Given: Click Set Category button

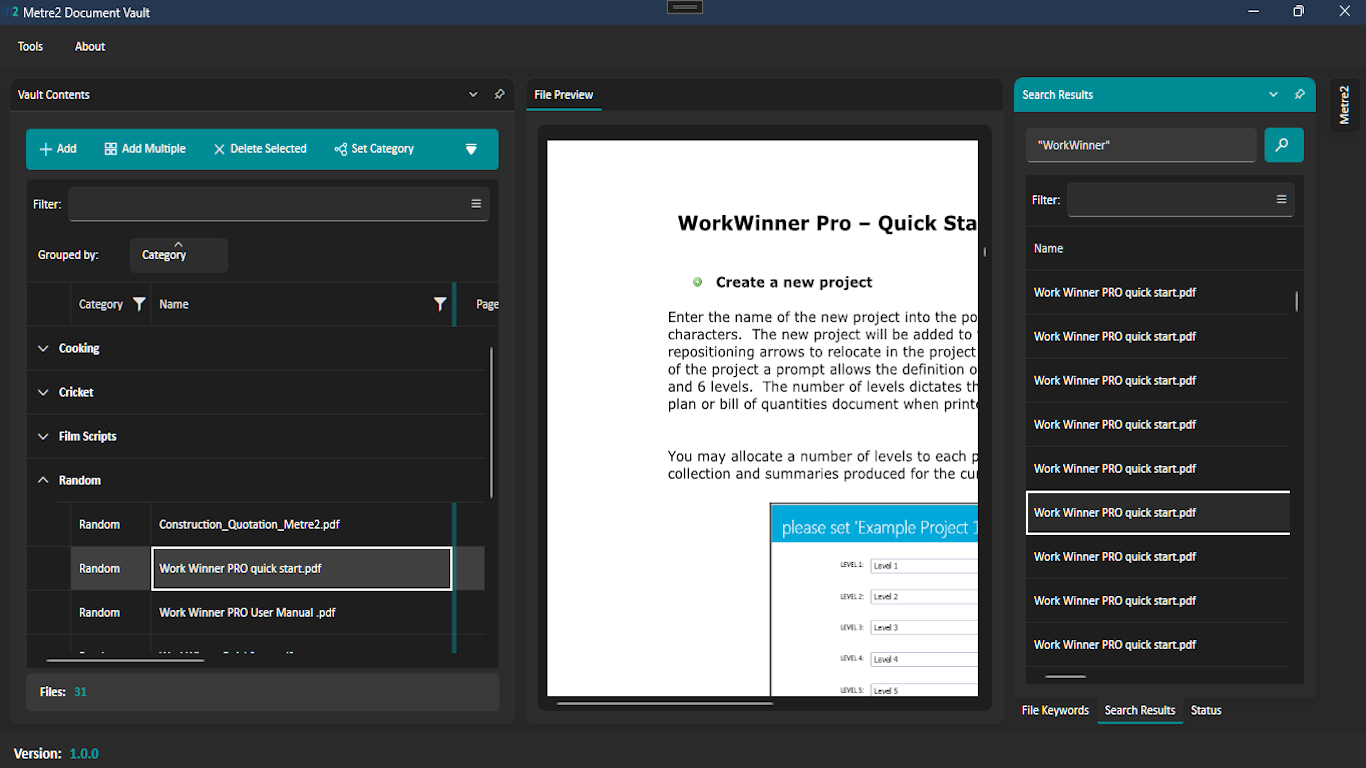Looking at the screenshot, I should pos(374,149).
